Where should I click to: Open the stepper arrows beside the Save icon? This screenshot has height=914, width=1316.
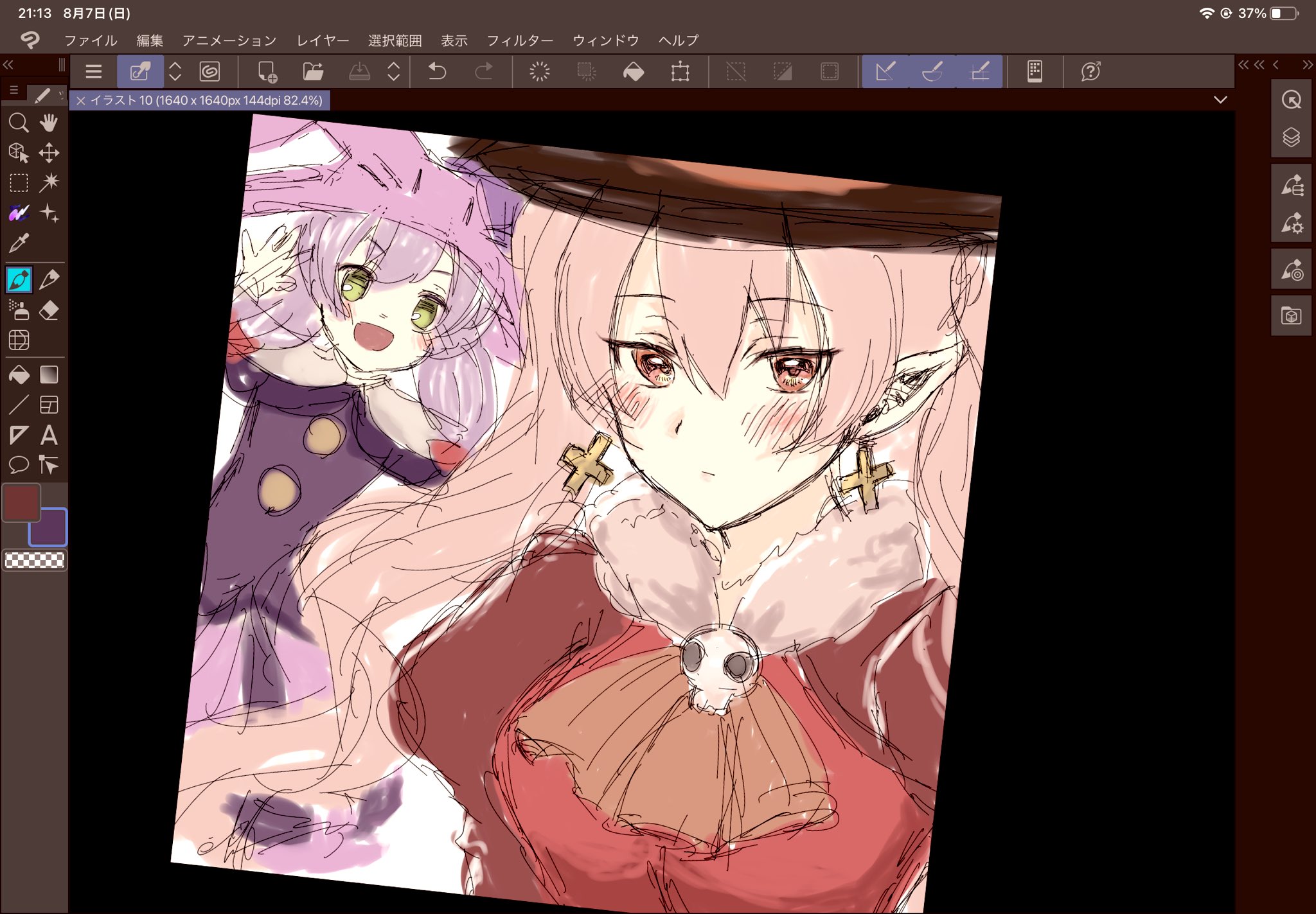394,71
